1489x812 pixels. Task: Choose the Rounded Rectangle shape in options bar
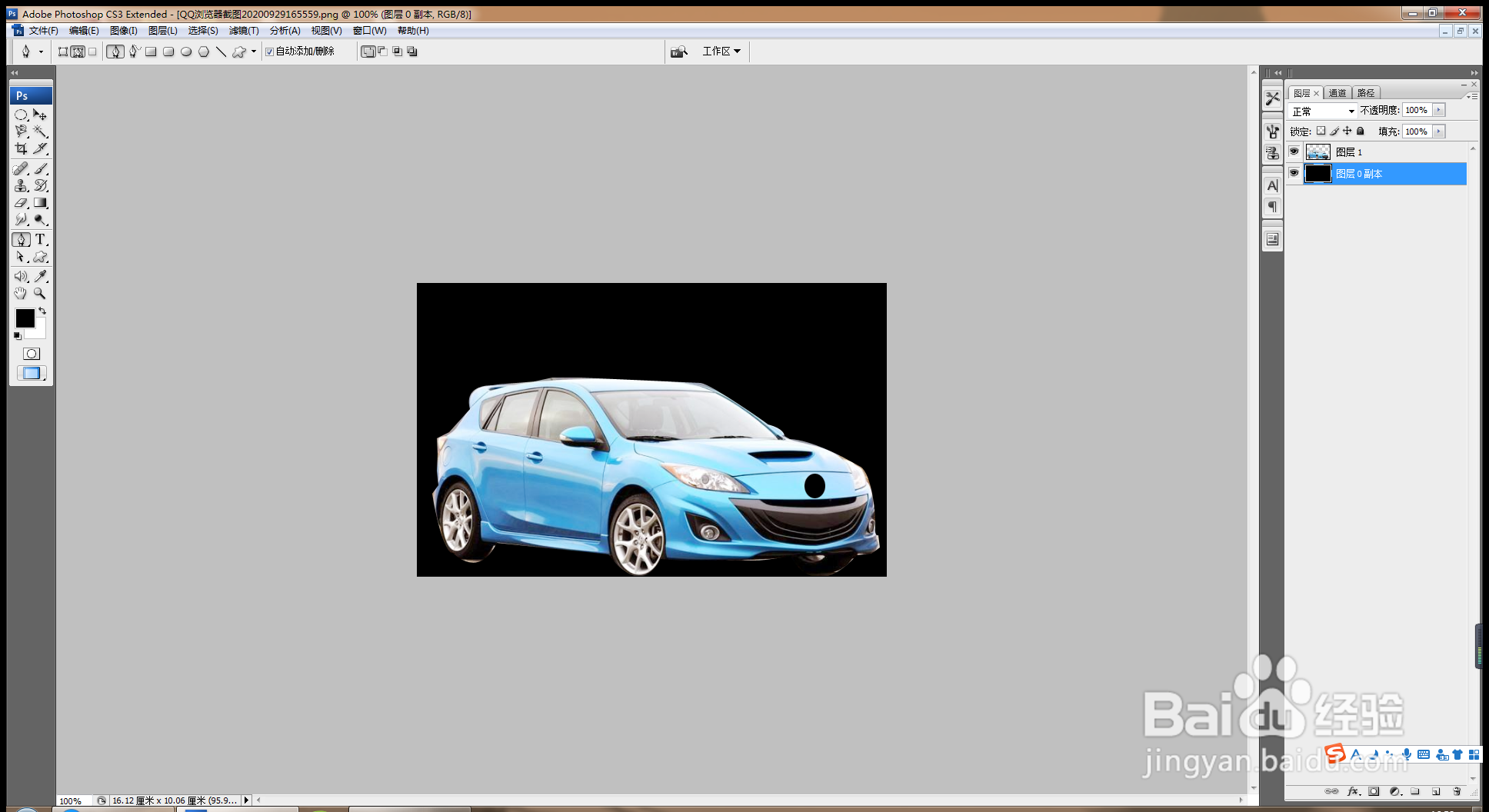tap(168, 52)
